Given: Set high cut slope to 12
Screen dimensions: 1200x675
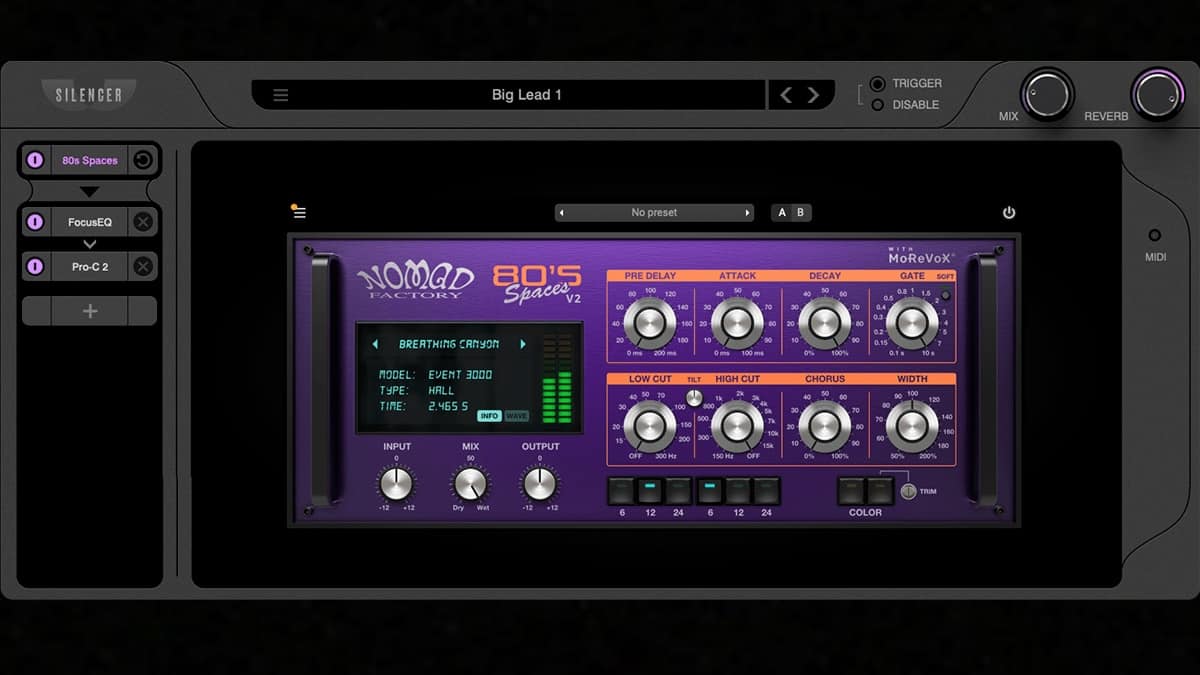Looking at the screenshot, I should click(738, 490).
